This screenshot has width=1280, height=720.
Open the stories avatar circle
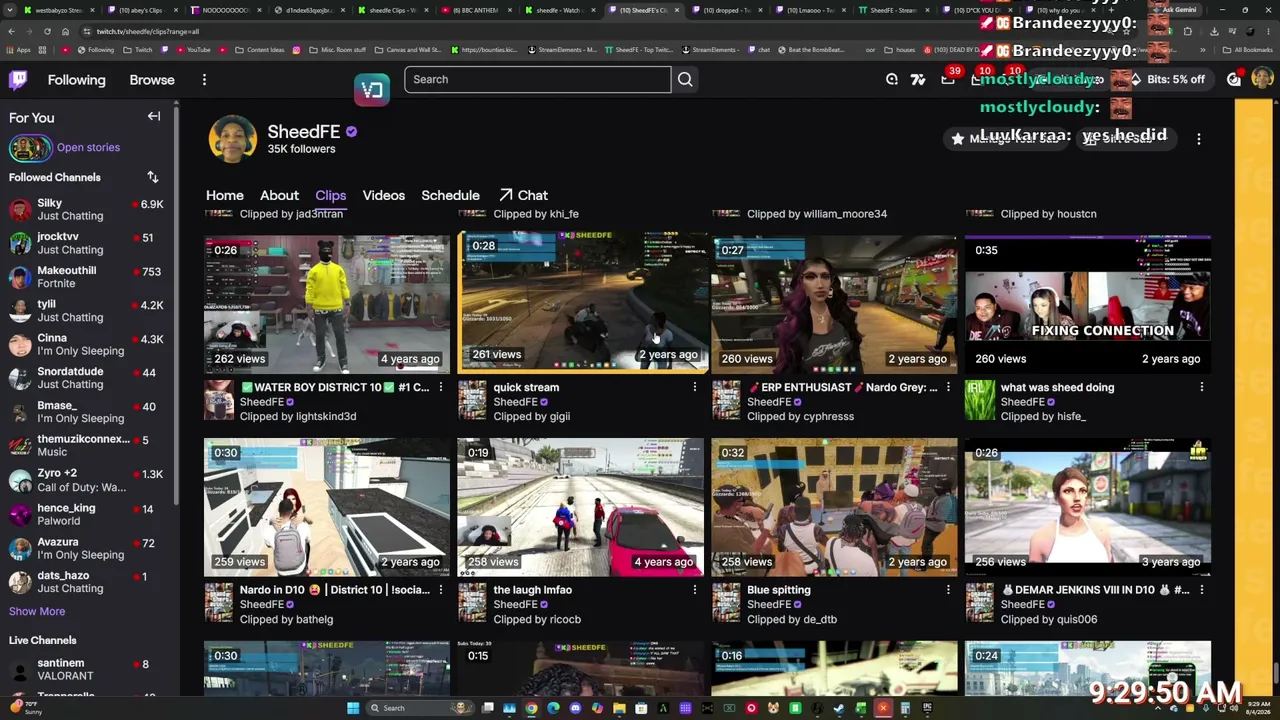tap(30, 148)
